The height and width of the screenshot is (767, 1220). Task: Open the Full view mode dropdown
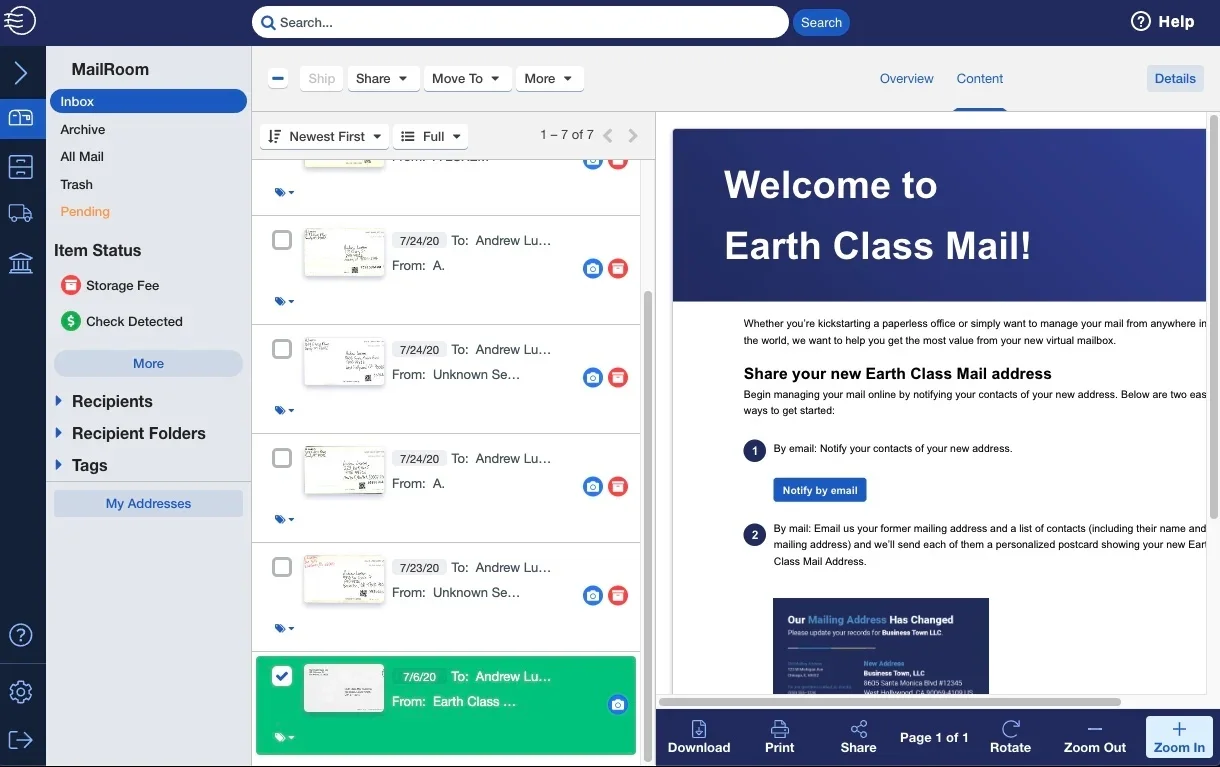tap(431, 136)
